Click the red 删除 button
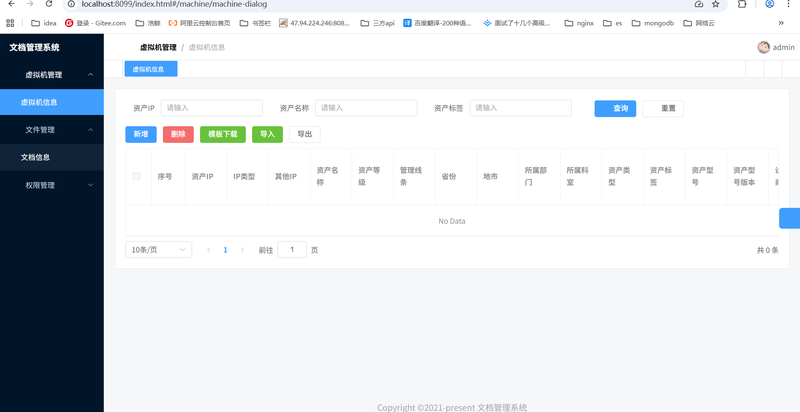The height and width of the screenshot is (412, 800). [178, 134]
